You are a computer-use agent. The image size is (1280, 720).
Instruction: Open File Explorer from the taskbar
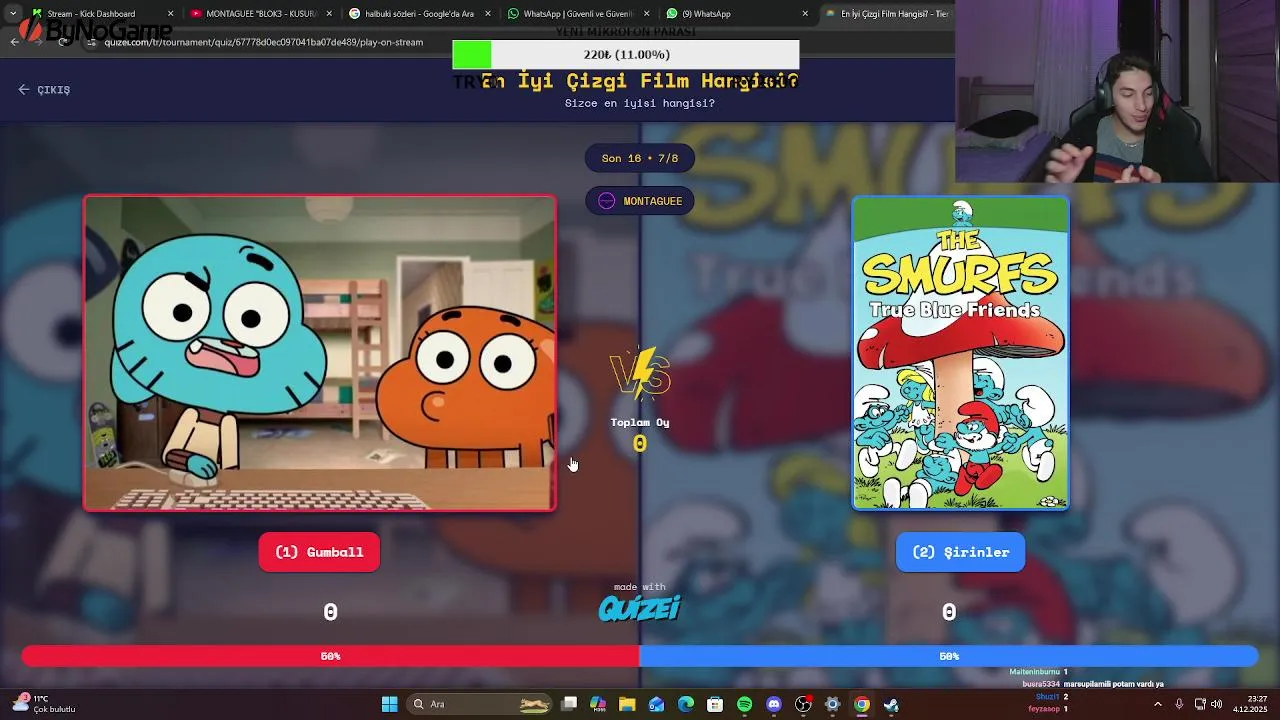click(627, 704)
